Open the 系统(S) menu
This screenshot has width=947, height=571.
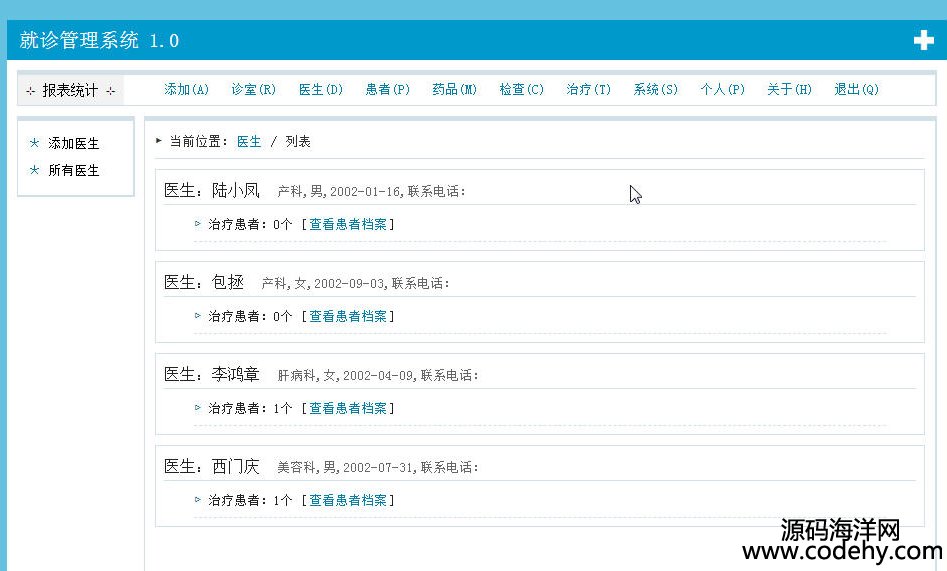tap(656, 89)
